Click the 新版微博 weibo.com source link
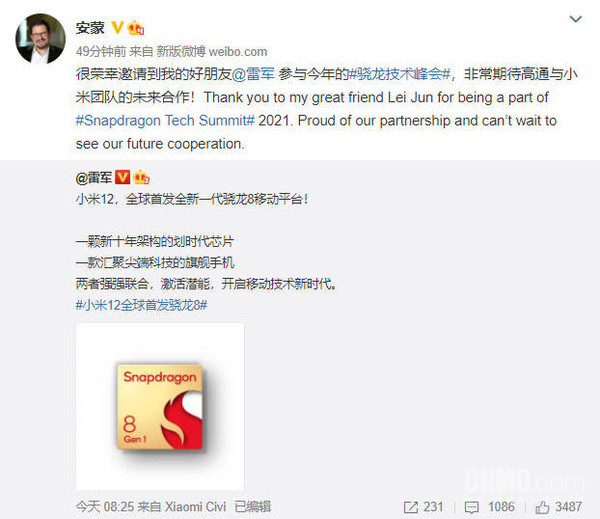600x519 pixels. pyautogui.click(x=212, y=51)
